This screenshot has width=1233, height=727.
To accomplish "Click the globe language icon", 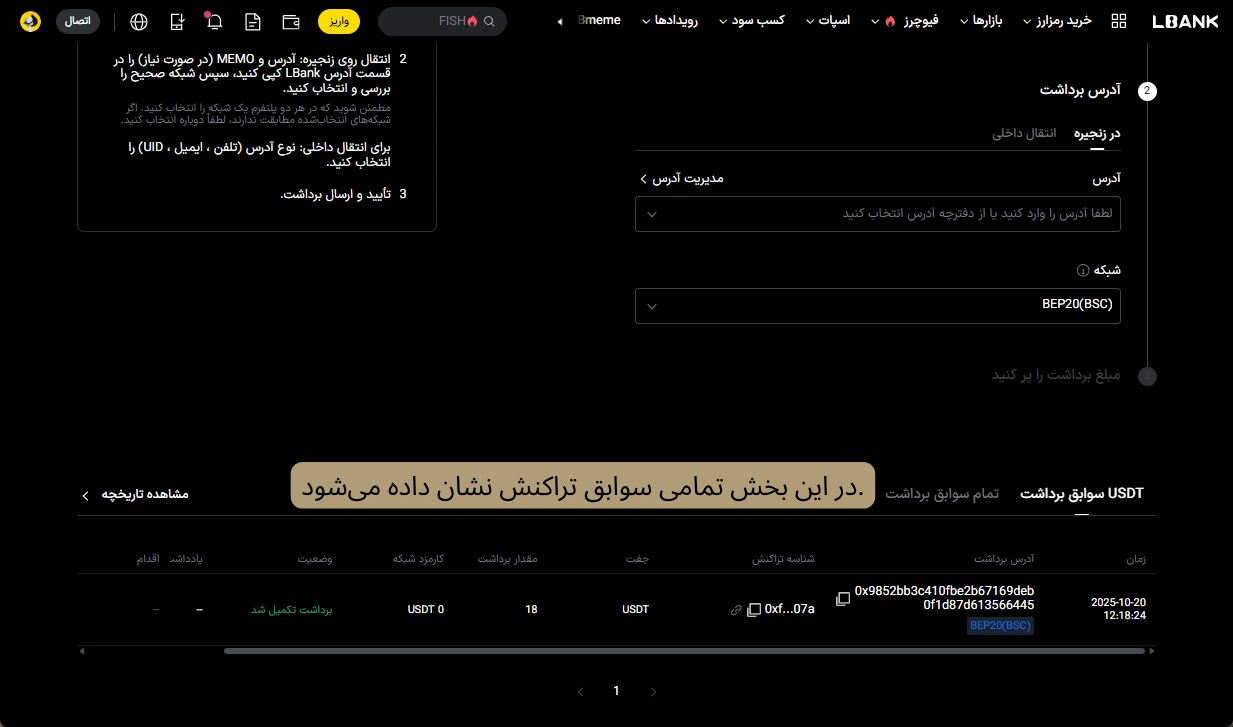I will tap(139, 21).
